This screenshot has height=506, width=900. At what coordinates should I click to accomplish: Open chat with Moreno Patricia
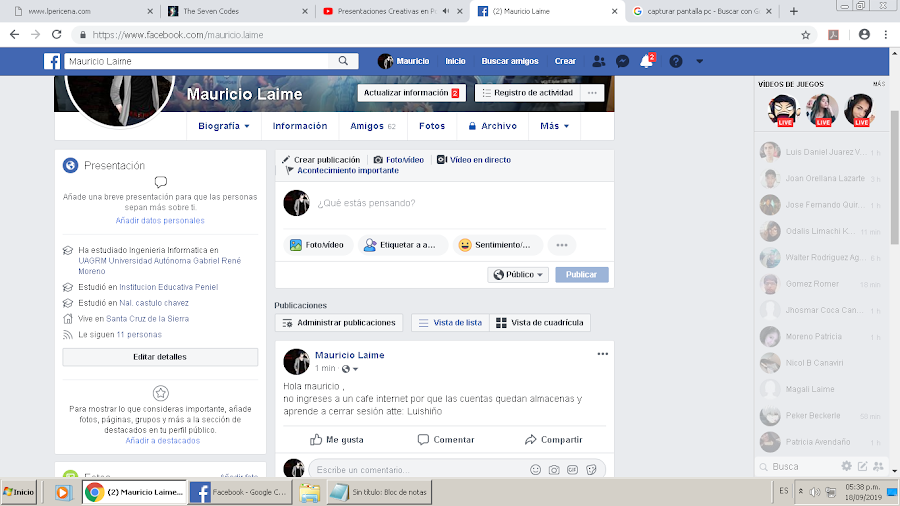click(x=821, y=337)
